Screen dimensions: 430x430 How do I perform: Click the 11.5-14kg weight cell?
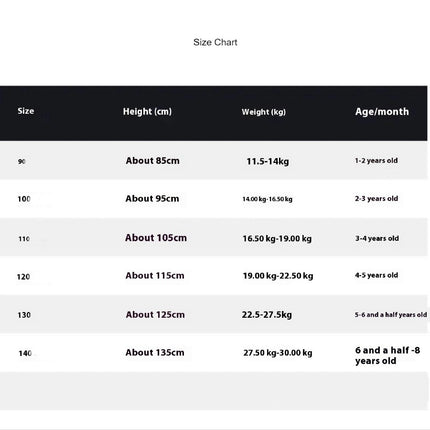(x=268, y=161)
